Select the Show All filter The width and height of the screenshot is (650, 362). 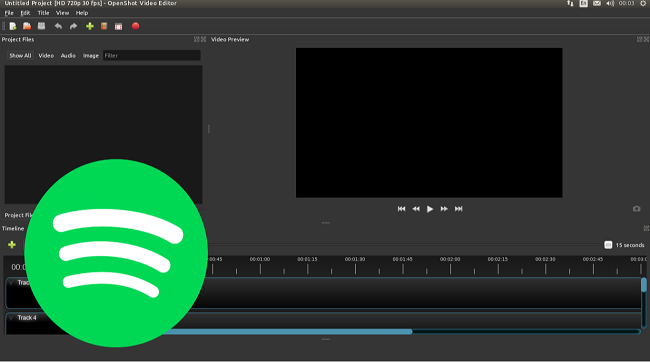click(x=20, y=56)
